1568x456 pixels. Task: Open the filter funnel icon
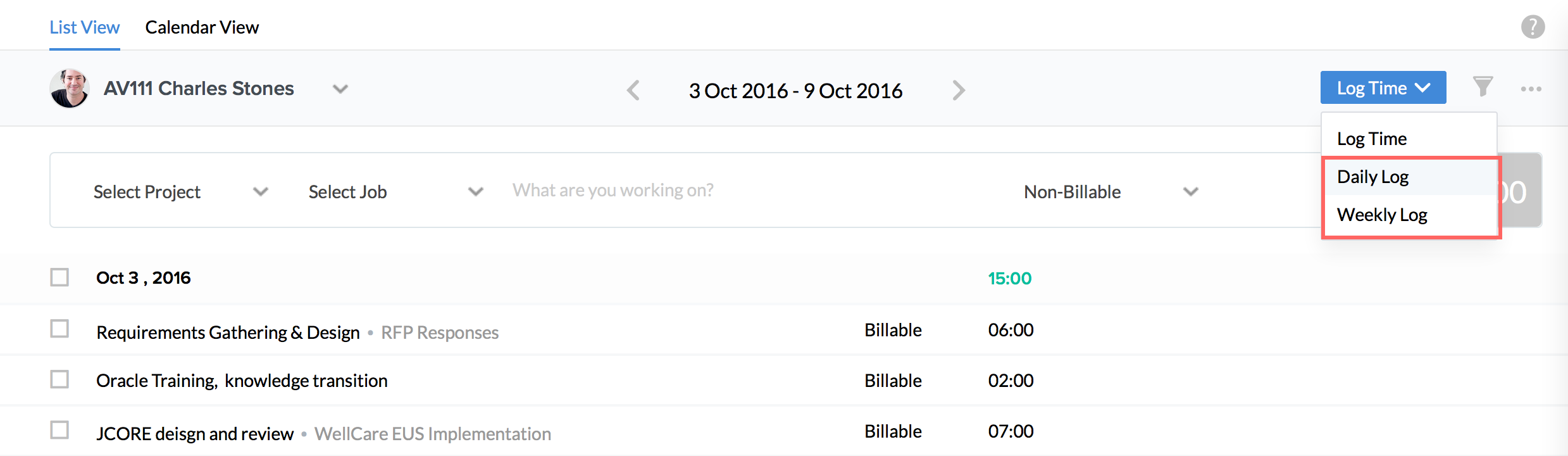pos(1483,87)
